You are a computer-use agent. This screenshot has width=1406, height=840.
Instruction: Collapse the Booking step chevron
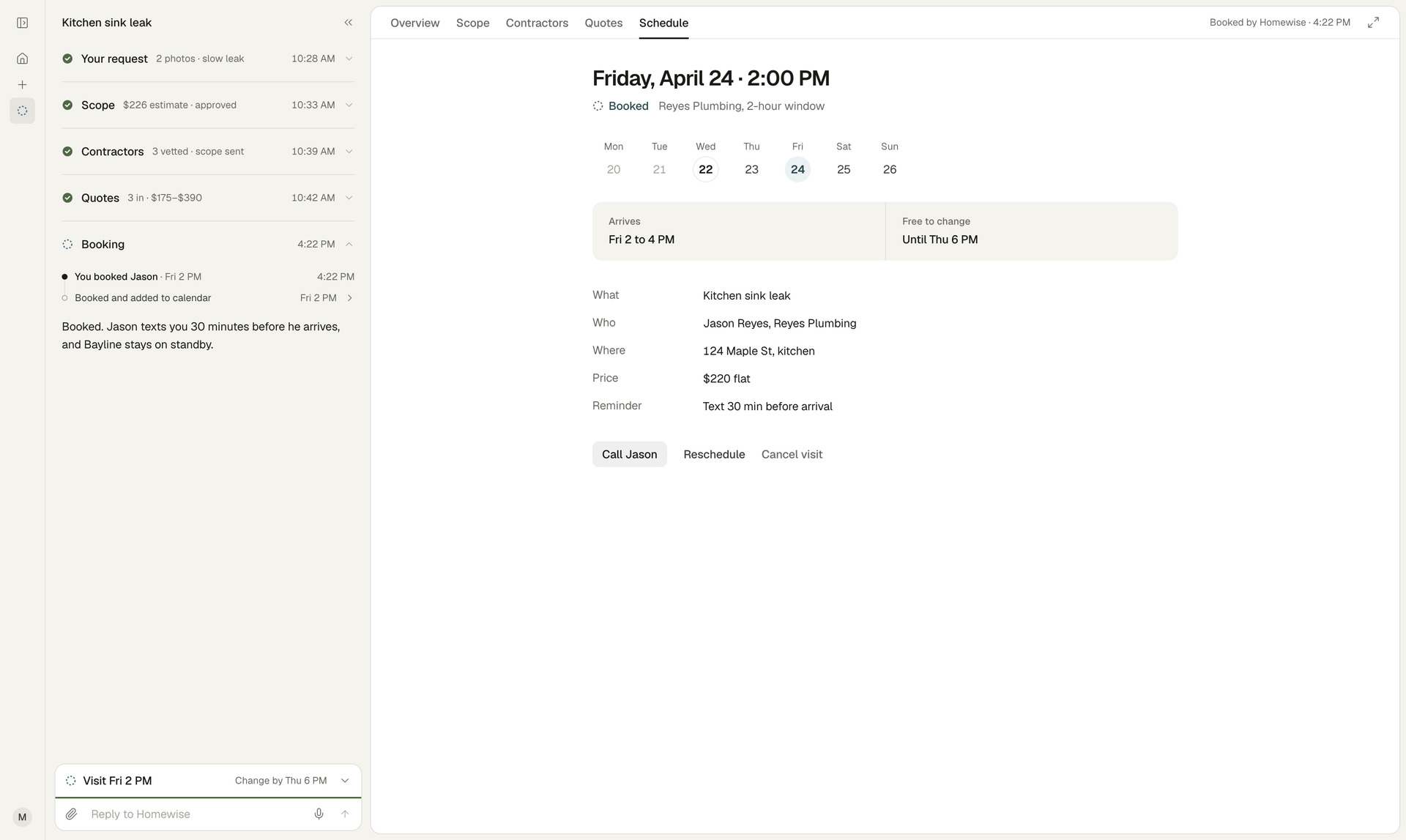pyautogui.click(x=349, y=244)
